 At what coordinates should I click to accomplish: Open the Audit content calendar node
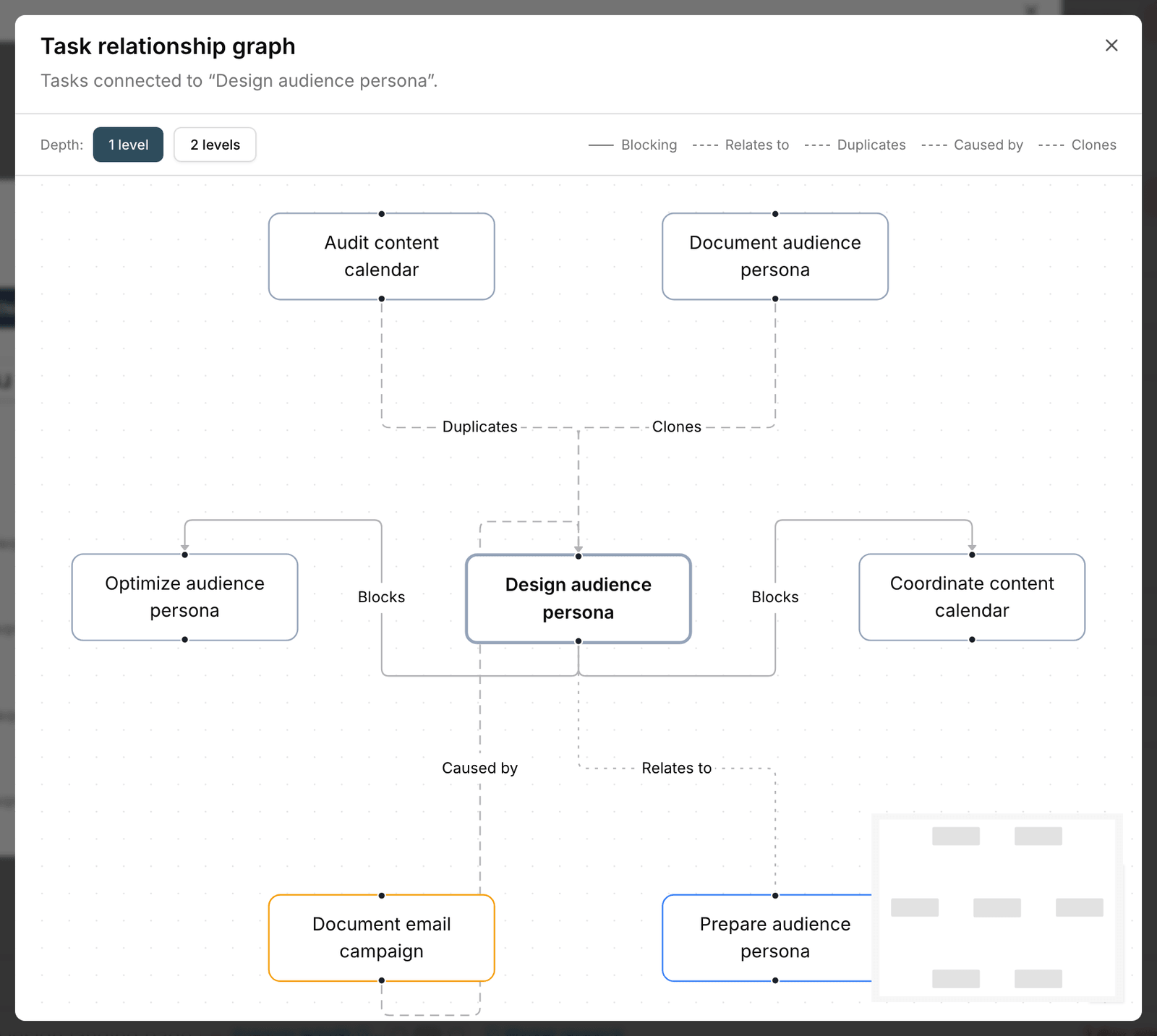[382, 256]
